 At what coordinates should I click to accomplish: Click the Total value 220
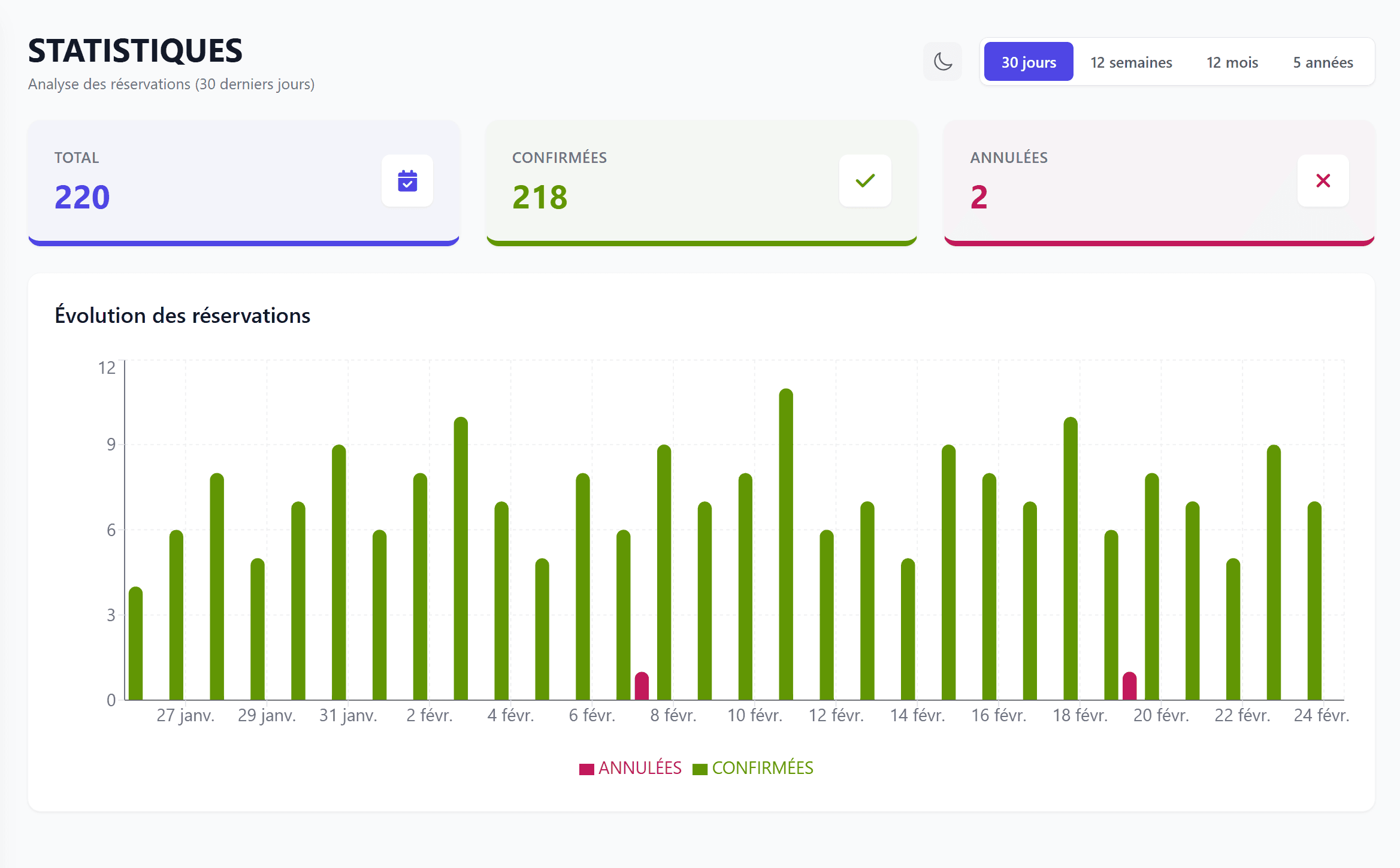tap(82, 197)
